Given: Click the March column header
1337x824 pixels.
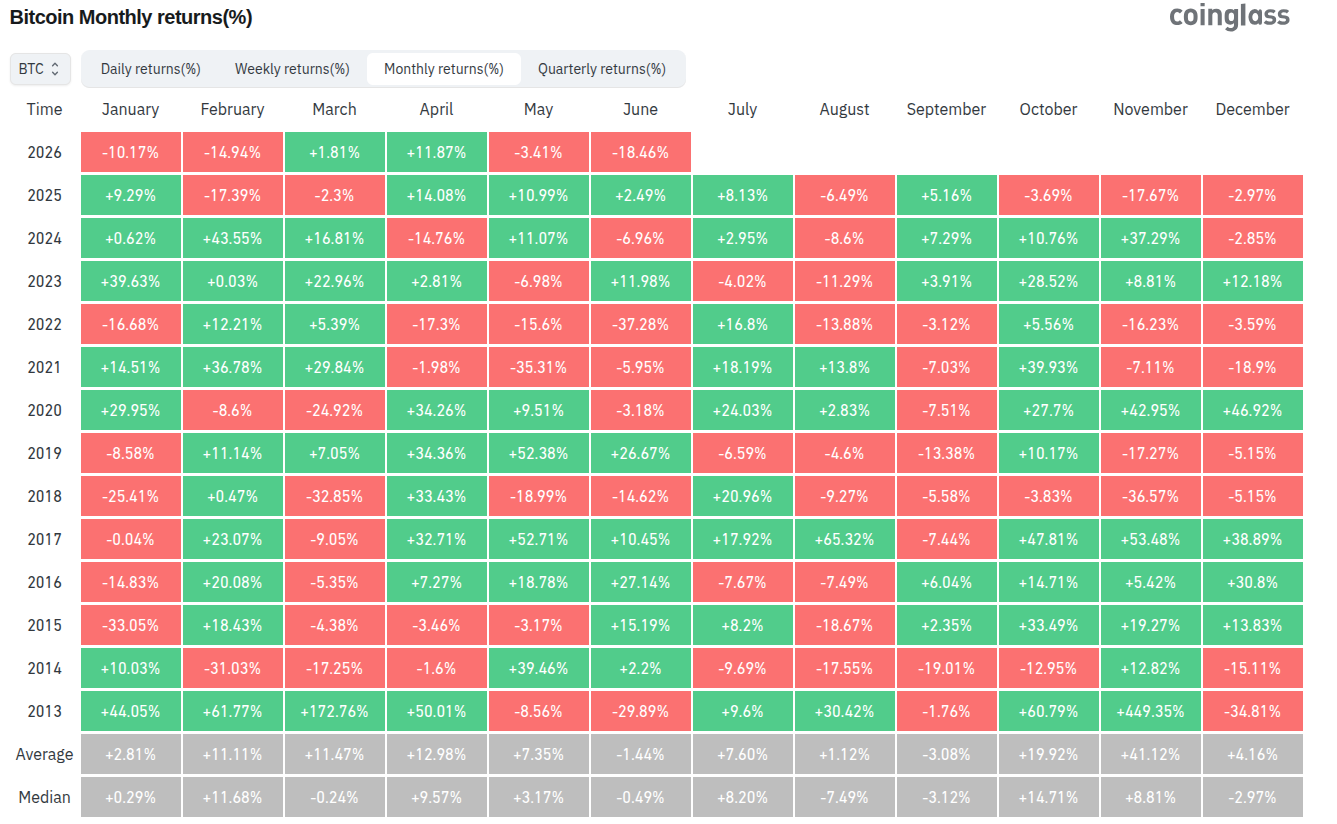Looking at the screenshot, I should [334, 109].
